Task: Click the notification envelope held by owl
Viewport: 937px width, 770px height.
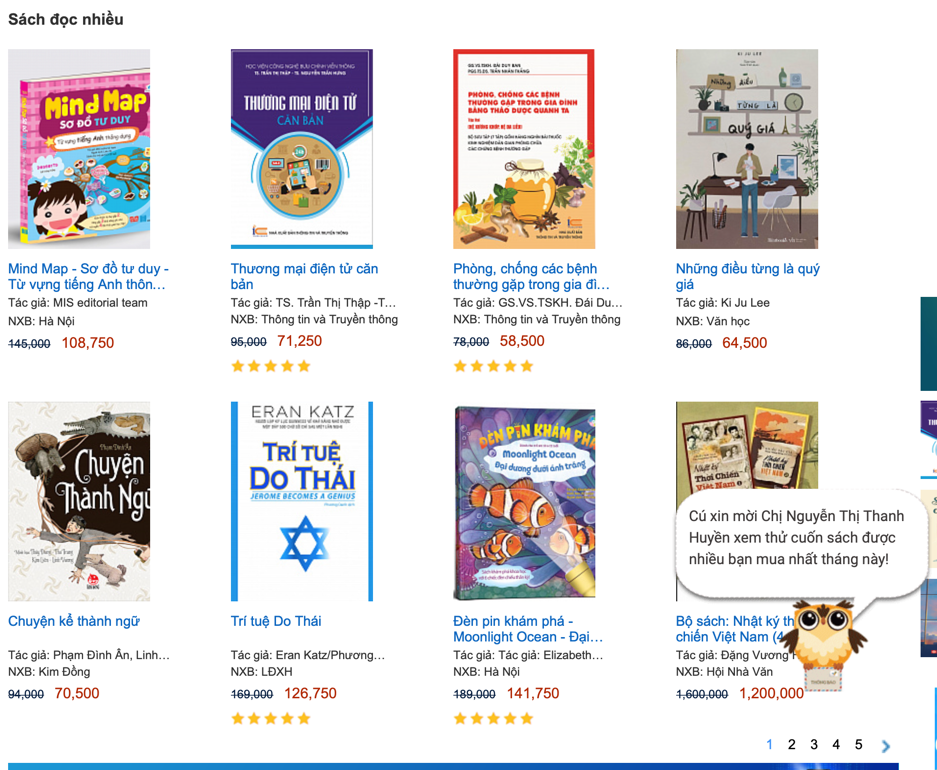Action: tap(823, 680)
